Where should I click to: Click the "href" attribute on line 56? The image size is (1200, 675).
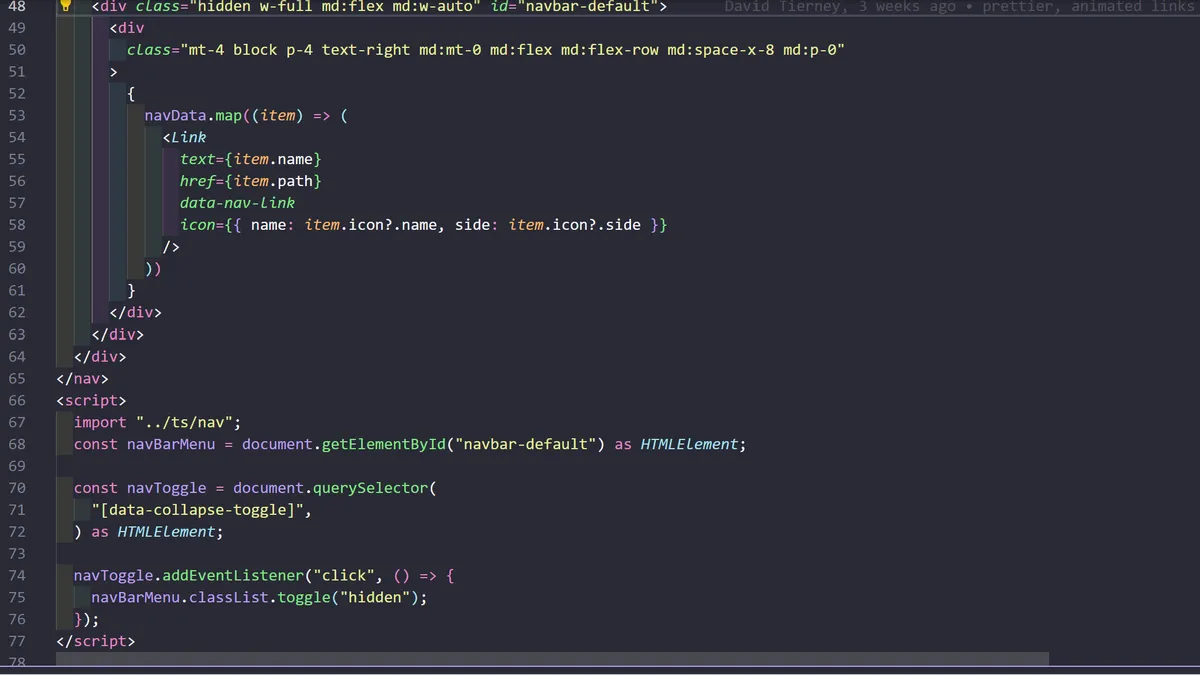(x=198, y=181)
